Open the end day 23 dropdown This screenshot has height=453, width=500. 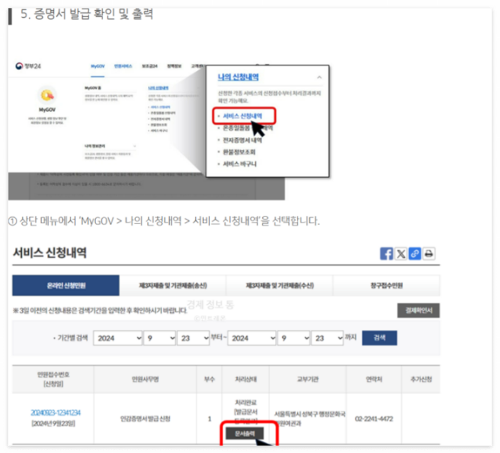tap(327, 338)
